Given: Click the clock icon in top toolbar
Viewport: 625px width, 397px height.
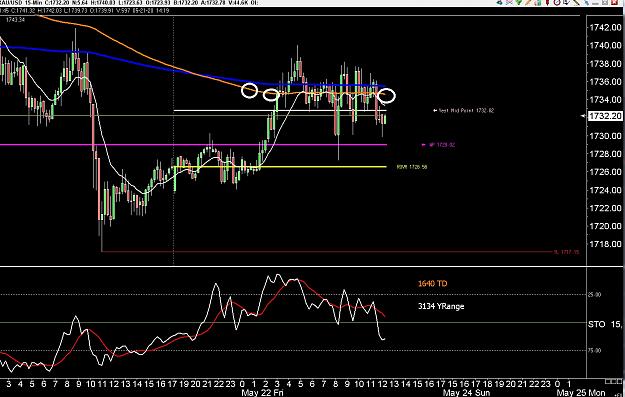Looking at the screenshot, I should click(x=557, y=2).
